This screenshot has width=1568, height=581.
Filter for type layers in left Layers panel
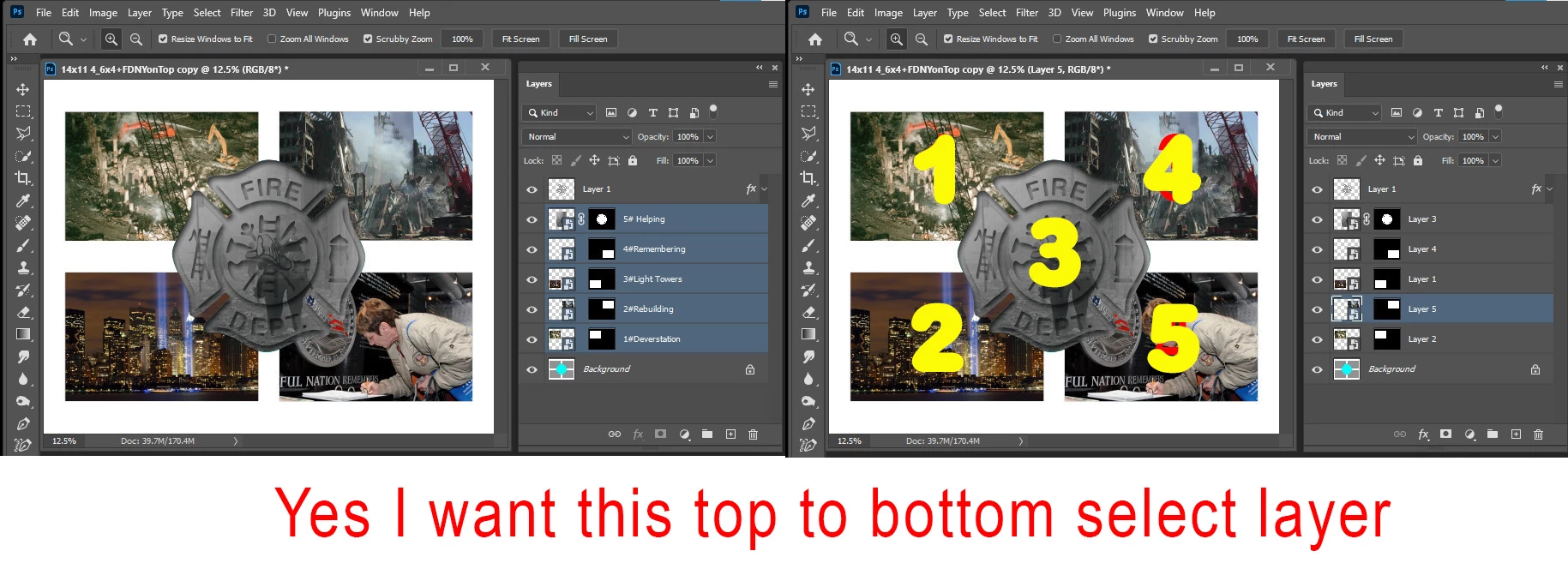[652, 112]
